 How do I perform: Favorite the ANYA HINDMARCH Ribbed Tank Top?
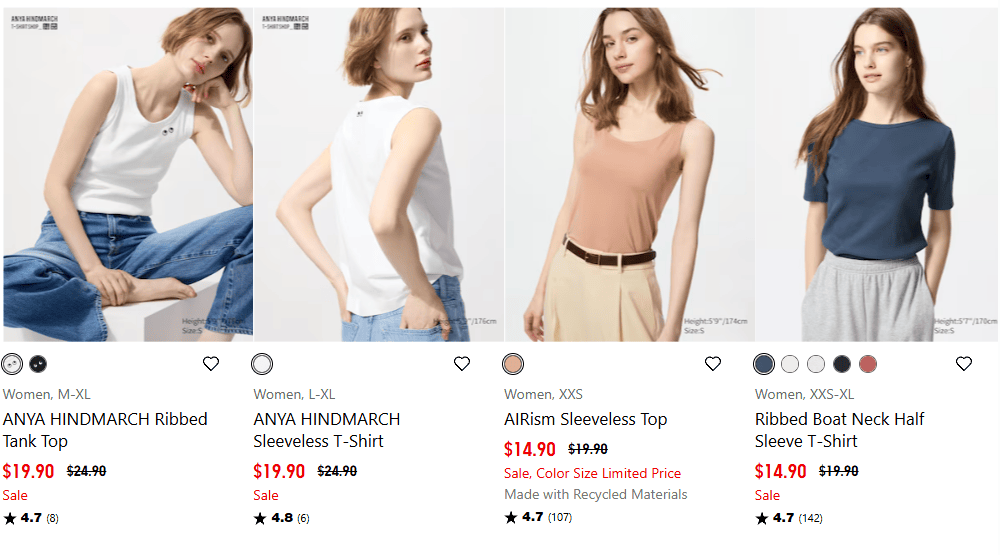click(x=211, y=364)
